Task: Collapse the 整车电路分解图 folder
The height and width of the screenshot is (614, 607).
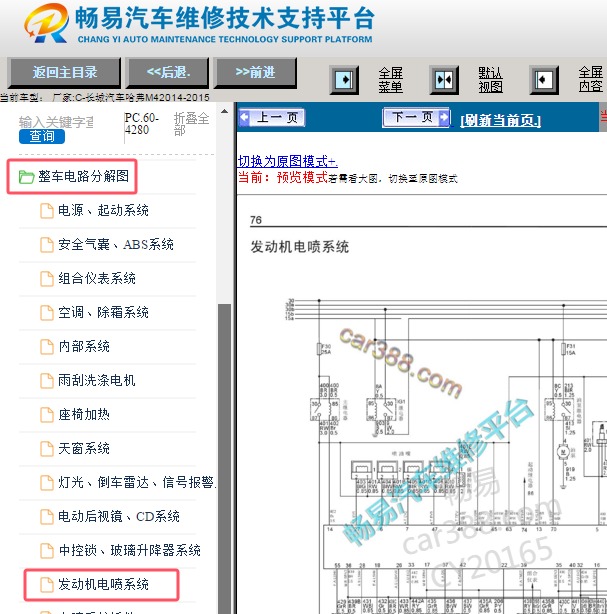Action: click(x=83, y=176)
